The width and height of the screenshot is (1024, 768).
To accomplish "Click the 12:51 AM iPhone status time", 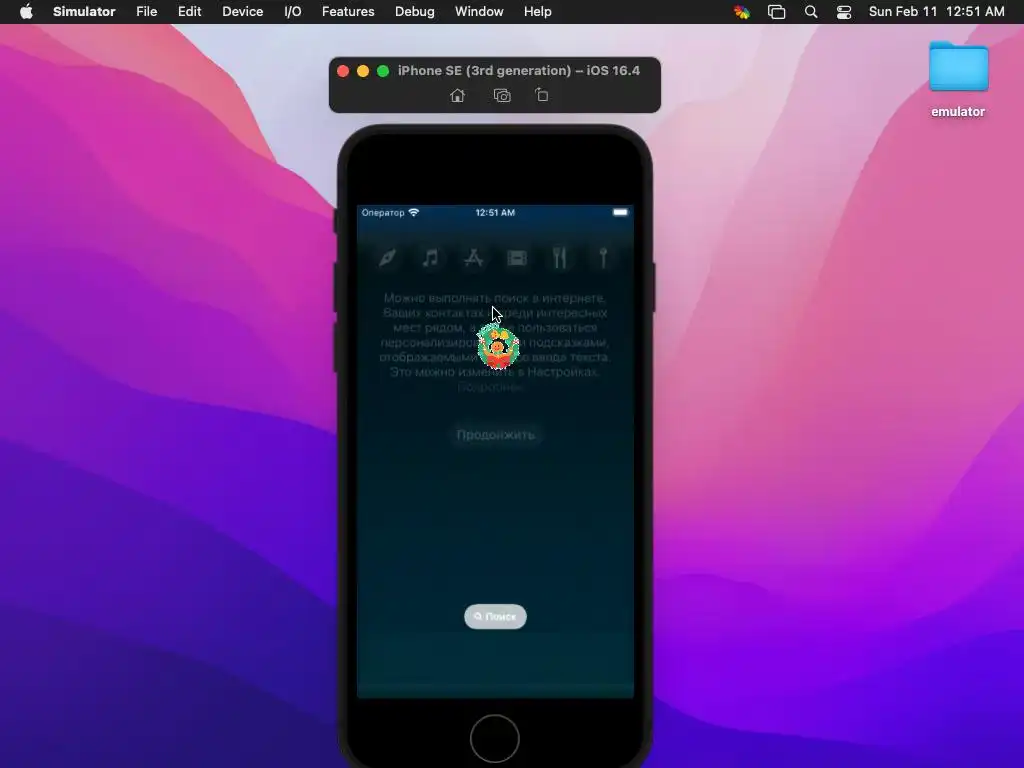I will [495, 212].
